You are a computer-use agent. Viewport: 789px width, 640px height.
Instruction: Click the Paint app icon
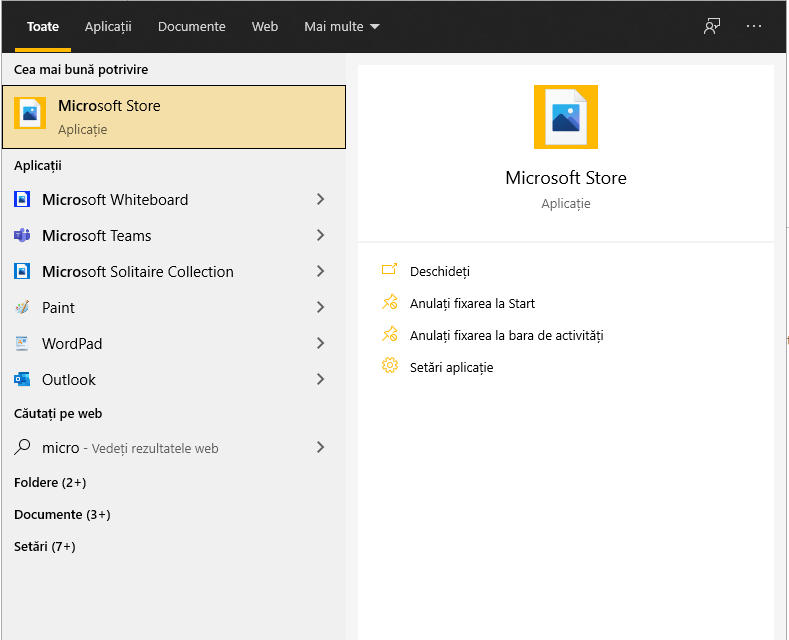(22, 307)
